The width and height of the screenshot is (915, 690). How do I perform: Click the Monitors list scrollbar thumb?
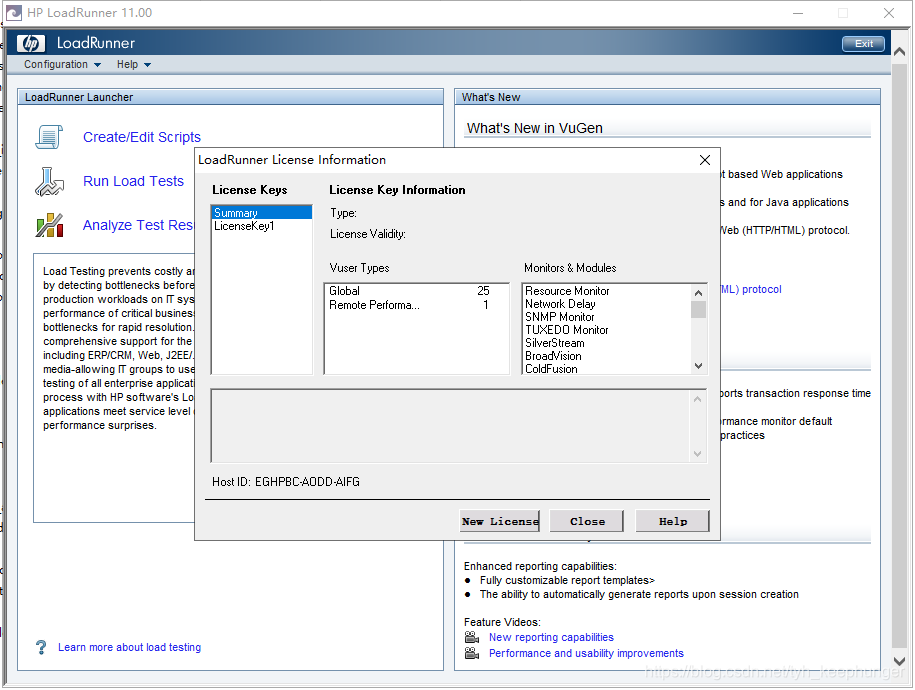tap(699, 309)
